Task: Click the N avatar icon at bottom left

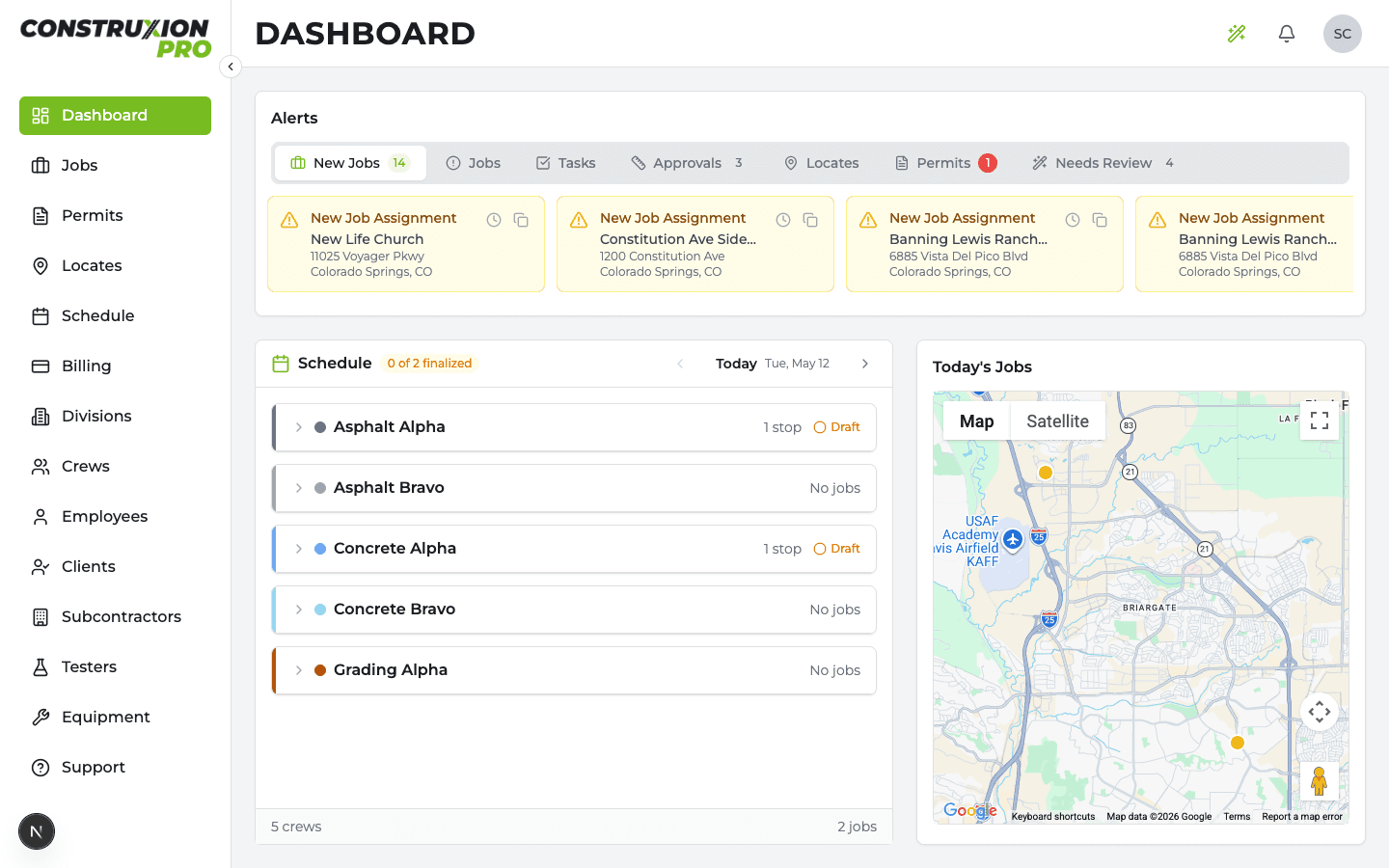Action: (x=37, y=831)
